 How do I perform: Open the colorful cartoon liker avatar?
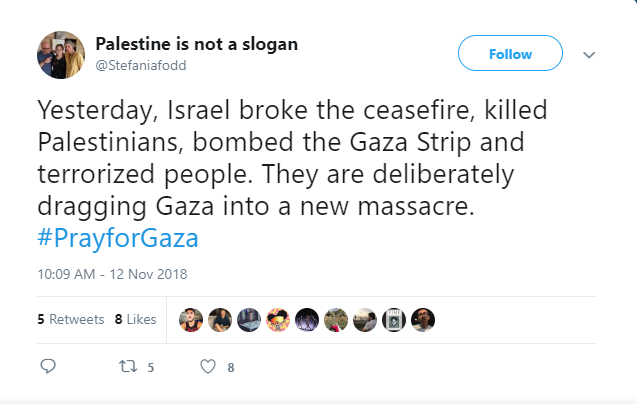[278, 320]
